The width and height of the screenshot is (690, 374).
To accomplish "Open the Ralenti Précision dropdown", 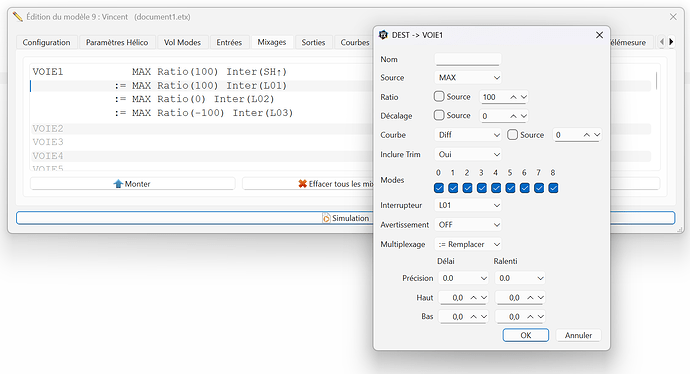I will [520, 278].
